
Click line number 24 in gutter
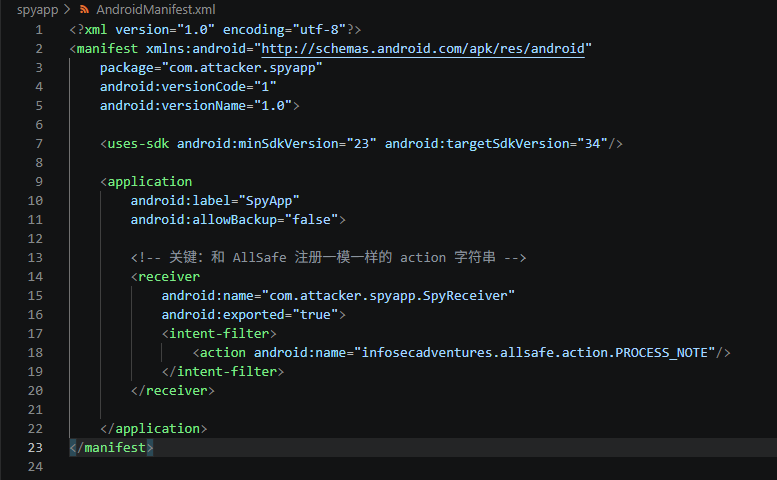click(35, 467)
